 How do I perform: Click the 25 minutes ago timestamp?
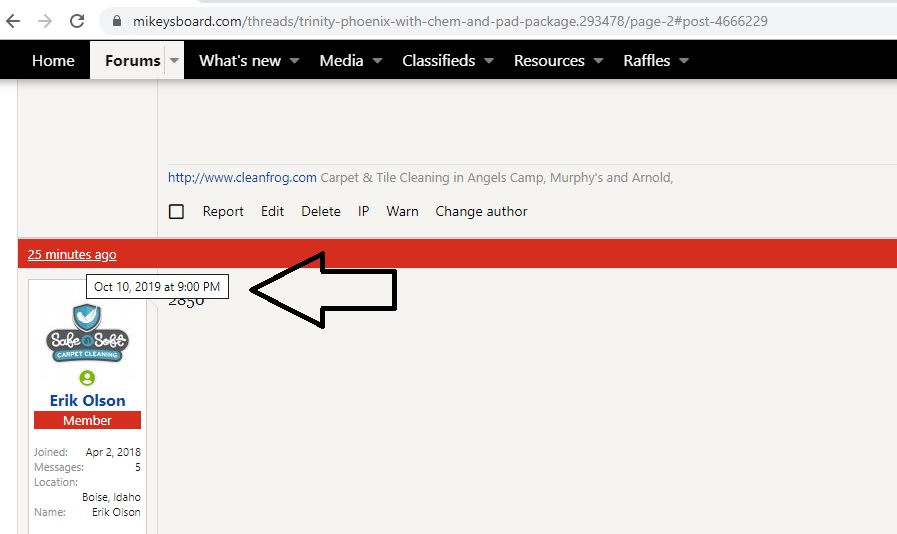(x=72, y=254)
